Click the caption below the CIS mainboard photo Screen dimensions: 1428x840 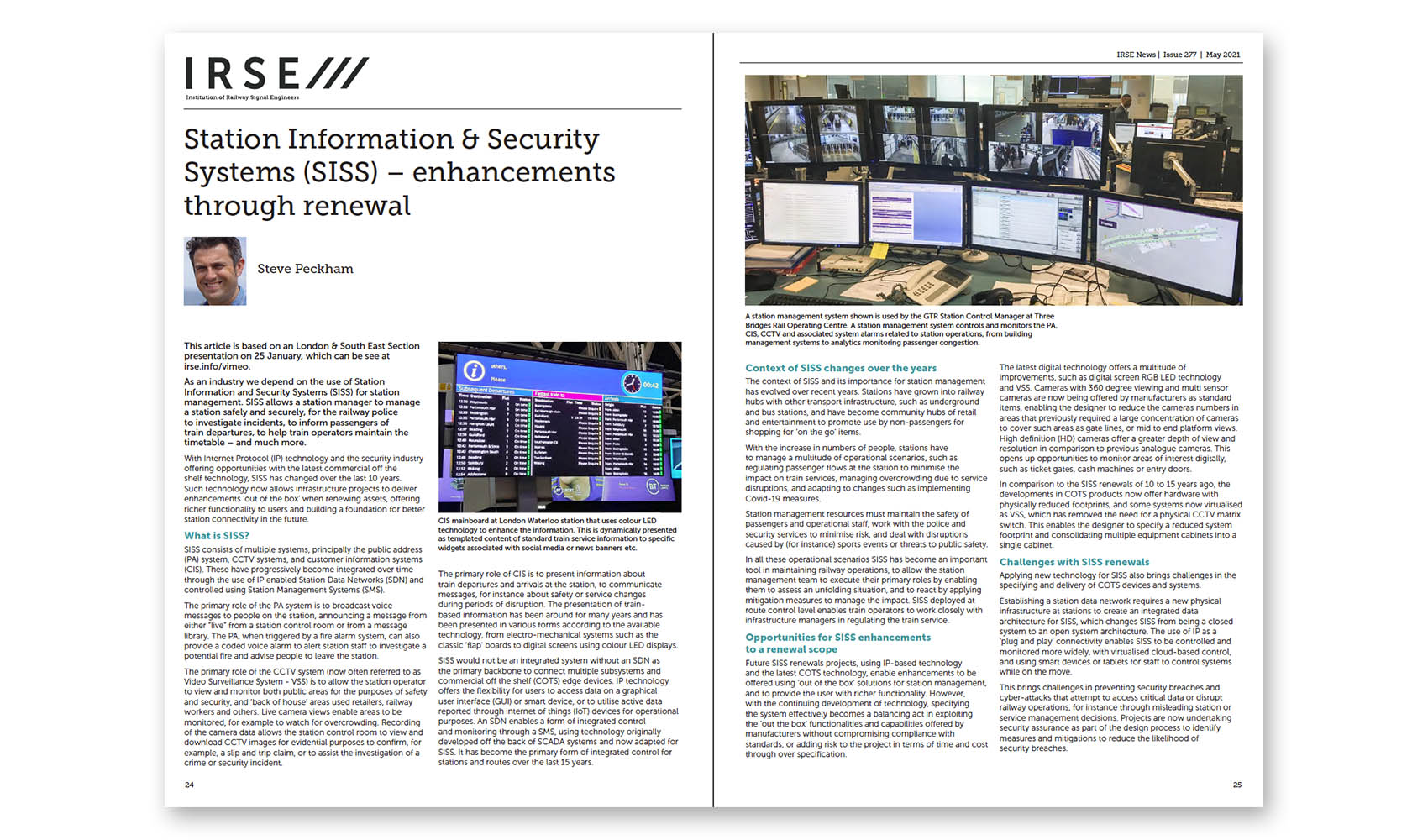click(557, 534)
